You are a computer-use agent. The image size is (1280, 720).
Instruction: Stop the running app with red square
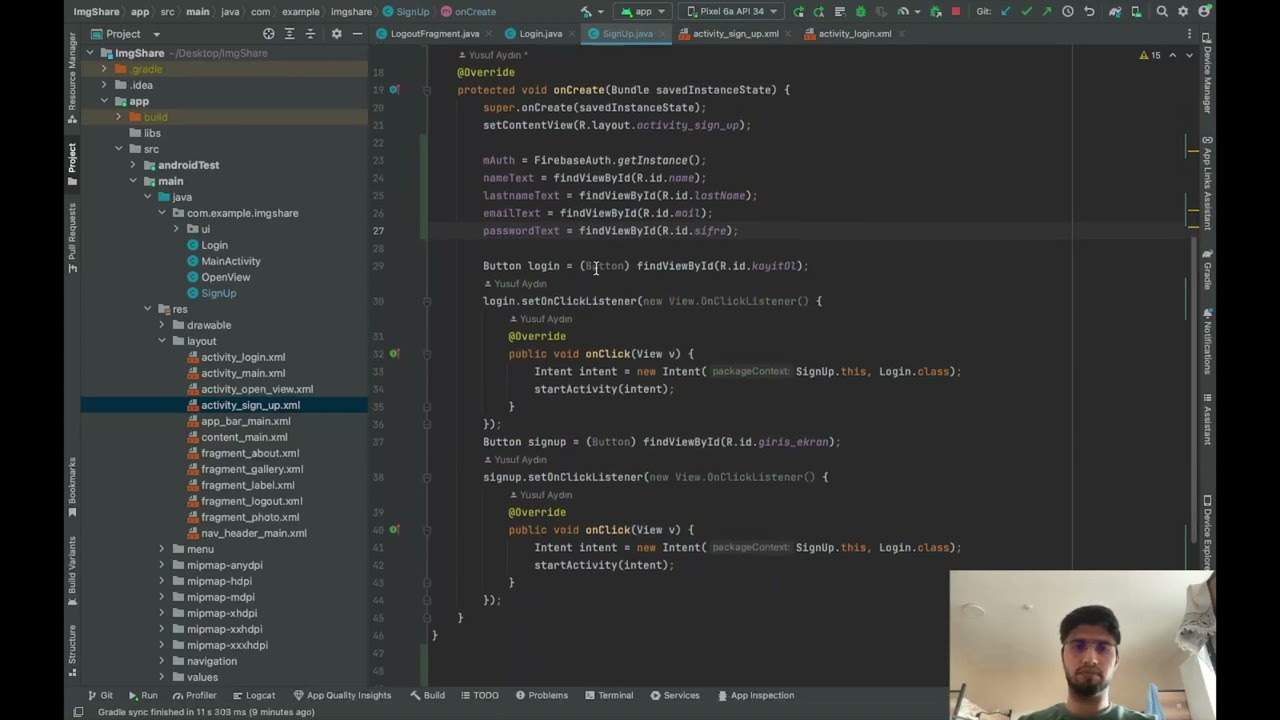(956, 12)
